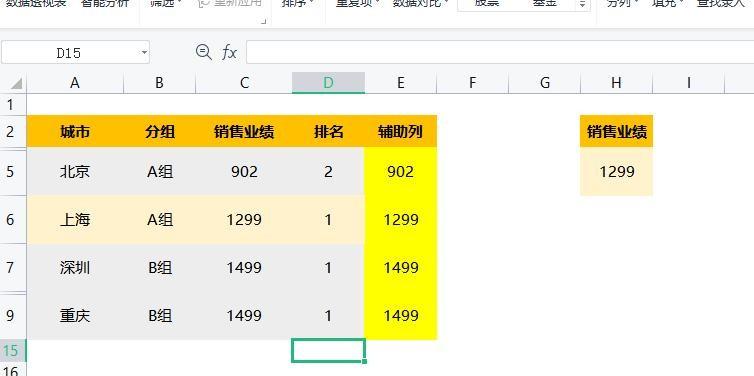The image size is (754, 376).
Task: Select column E header
Action: pyautogui.click(x=401, y=83)
